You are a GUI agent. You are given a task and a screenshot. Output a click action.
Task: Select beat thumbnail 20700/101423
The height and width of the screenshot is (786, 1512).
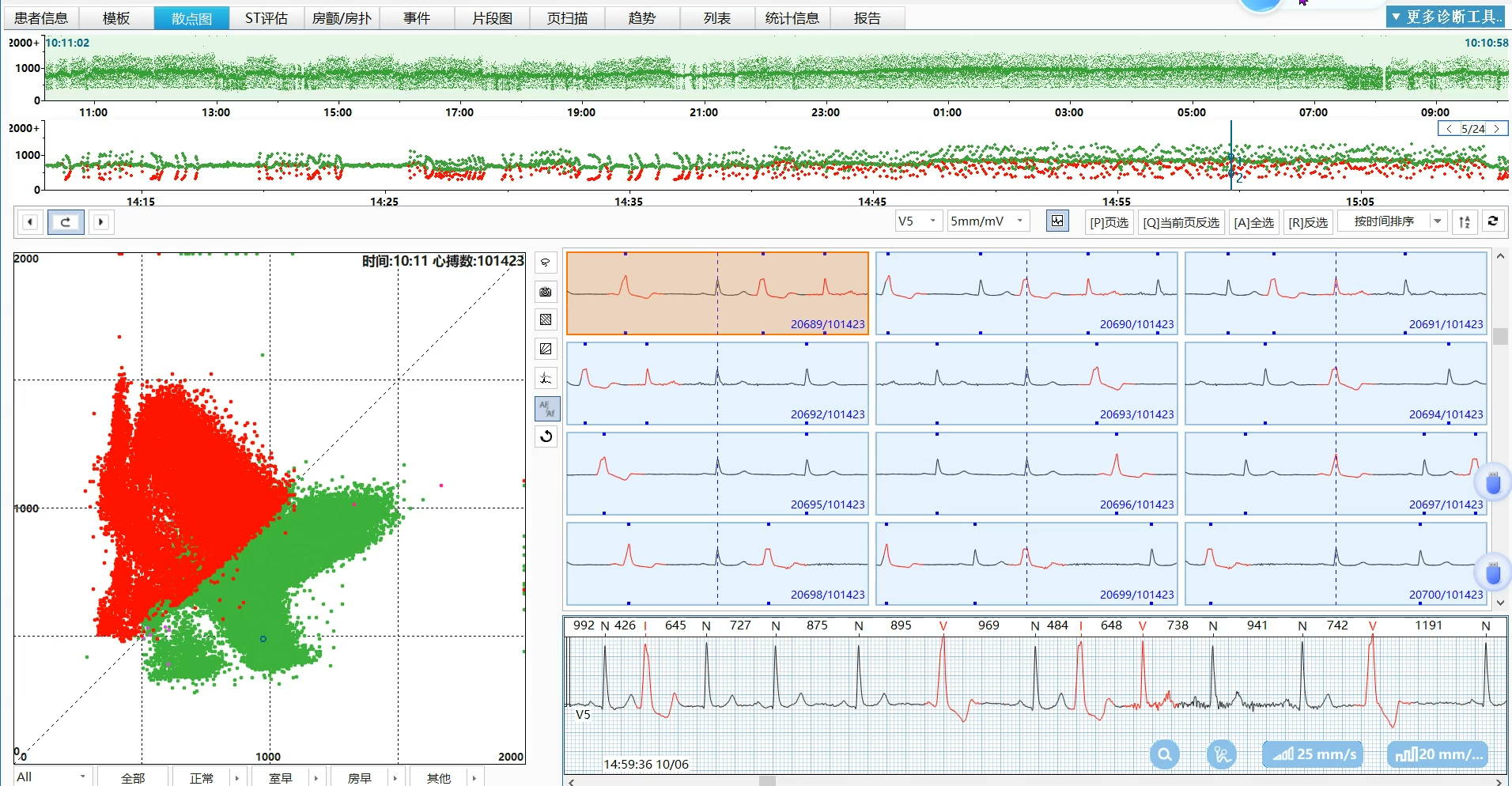[1336, 564]
